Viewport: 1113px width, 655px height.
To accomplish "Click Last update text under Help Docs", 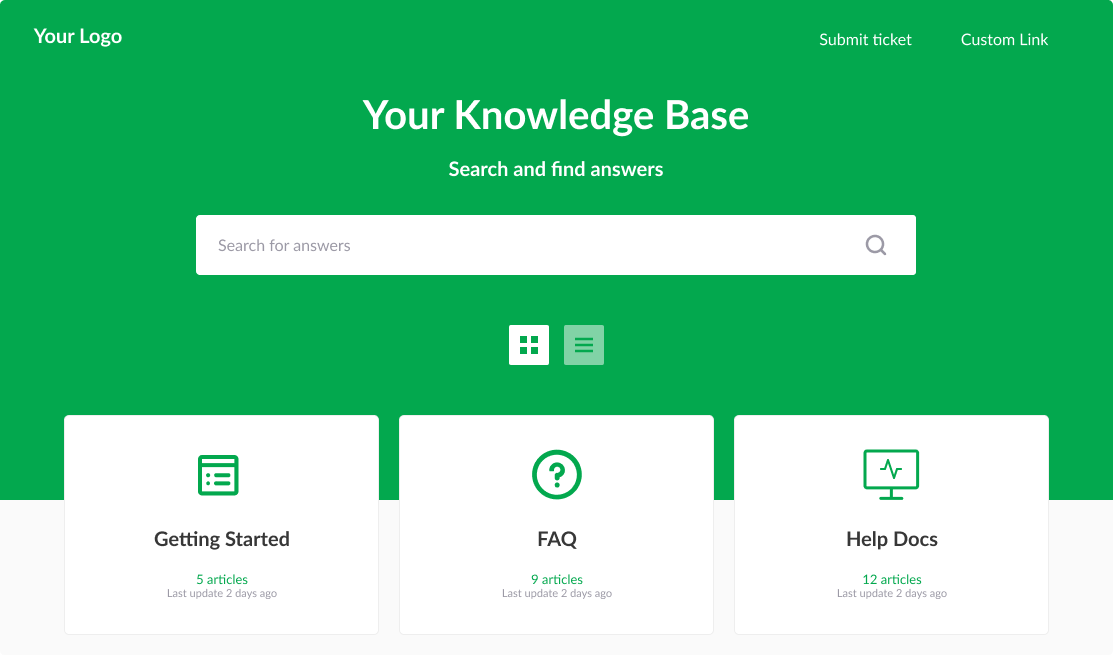I will pyautogui.click(x=891, y=594).
